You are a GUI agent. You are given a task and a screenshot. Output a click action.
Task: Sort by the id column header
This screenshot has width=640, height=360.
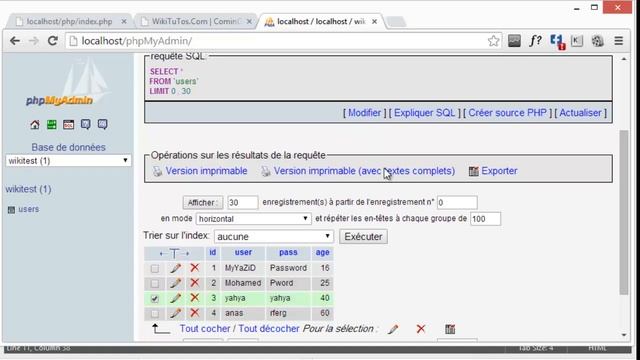tap(213, 252)
